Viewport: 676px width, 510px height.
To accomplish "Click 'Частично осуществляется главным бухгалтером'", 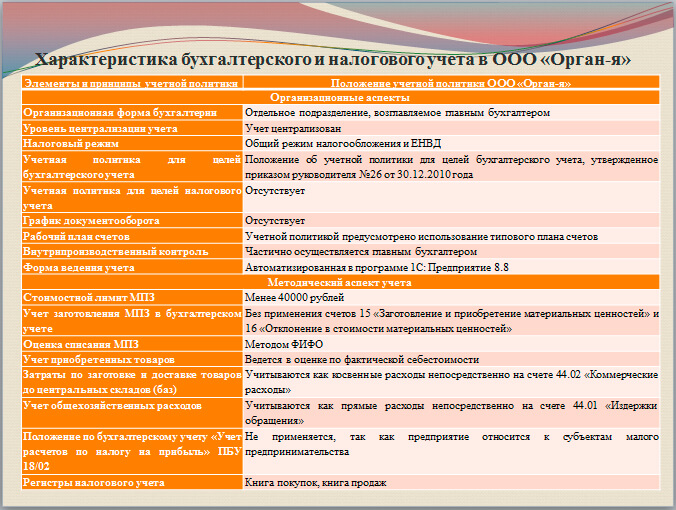I will tap(361, 251).
